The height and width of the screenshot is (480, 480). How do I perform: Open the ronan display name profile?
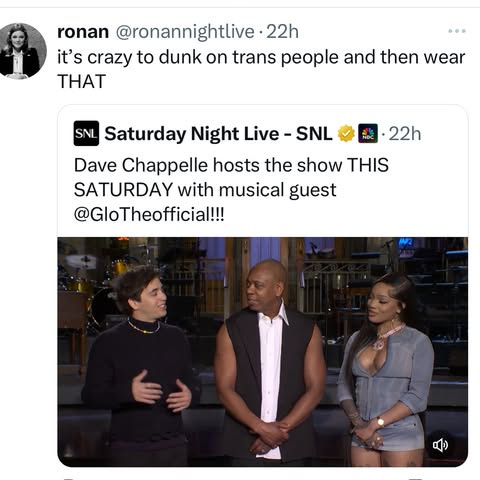83,32
